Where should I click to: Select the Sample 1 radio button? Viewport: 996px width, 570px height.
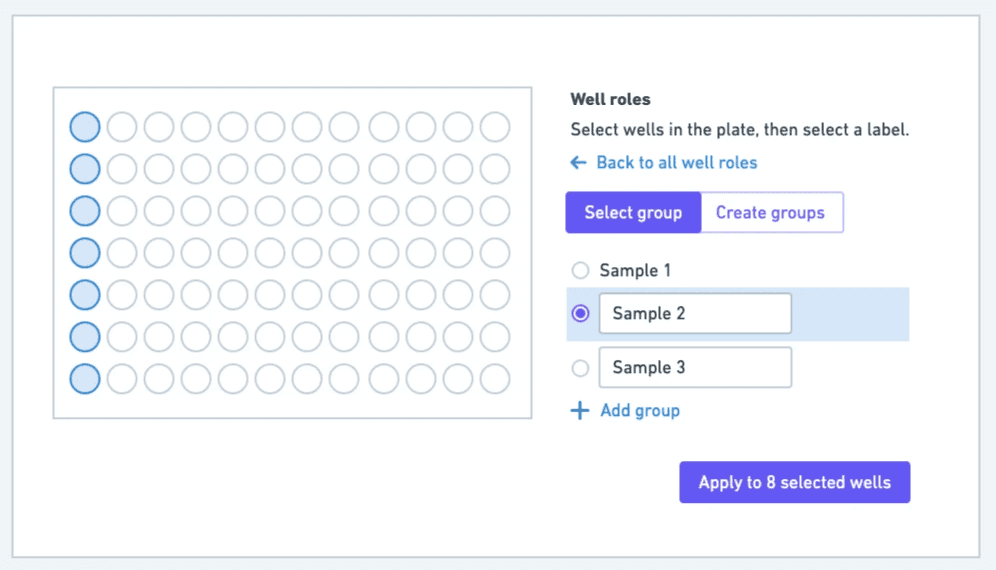tap(580, 270)
